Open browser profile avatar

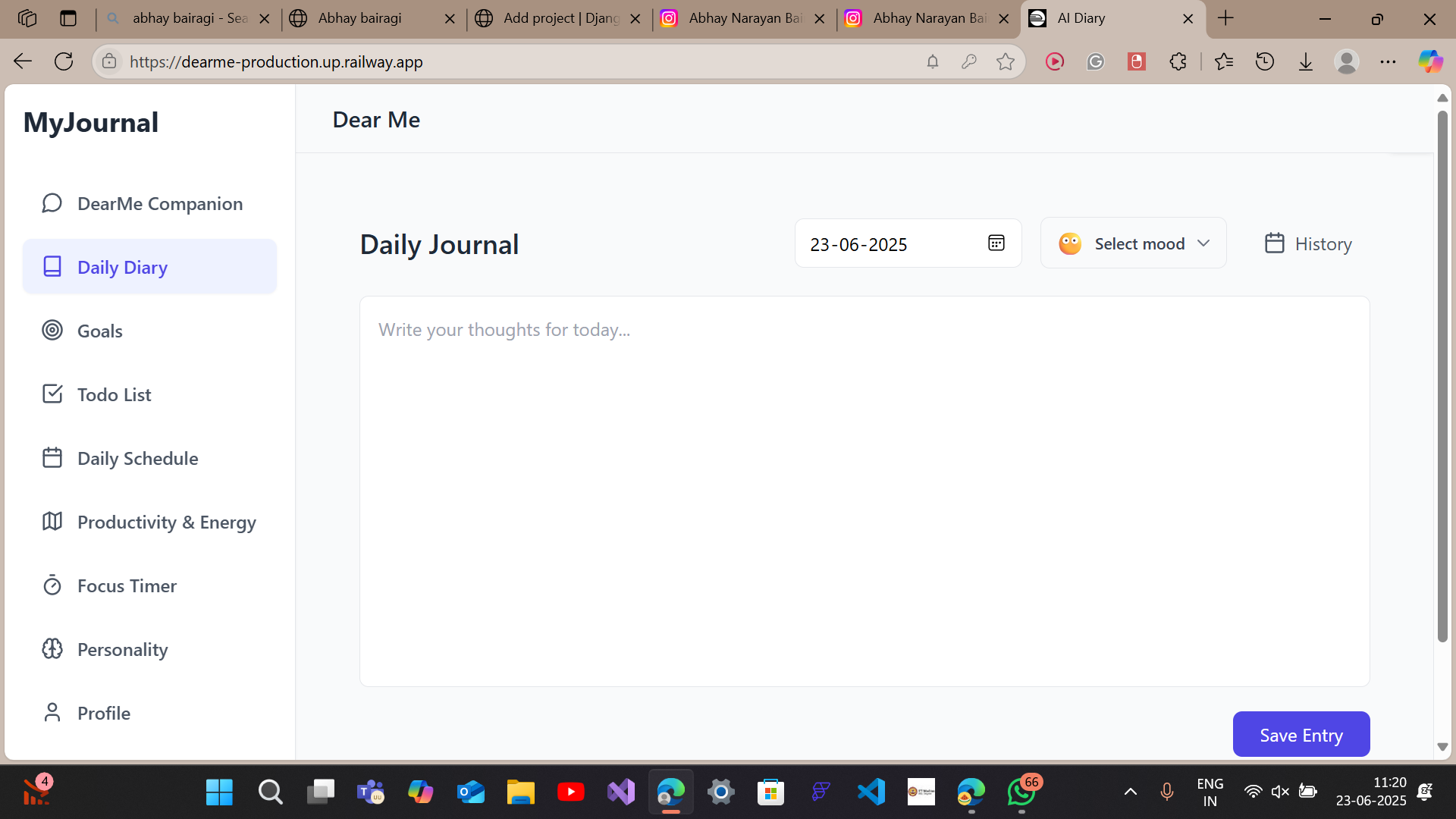click(1347, 61)
